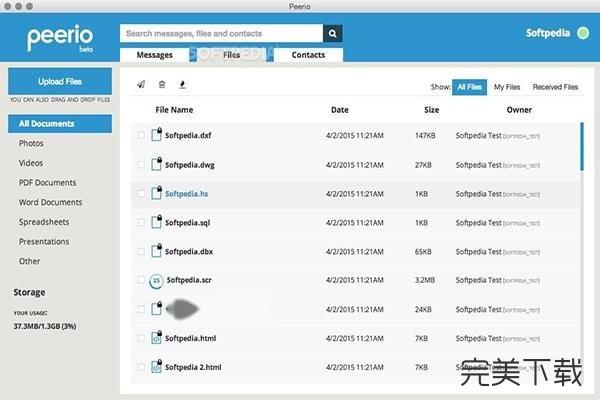Screen dimensions: 600x400
Task: Click file icon of Softpedia.dwg
Action: (157, 164)
